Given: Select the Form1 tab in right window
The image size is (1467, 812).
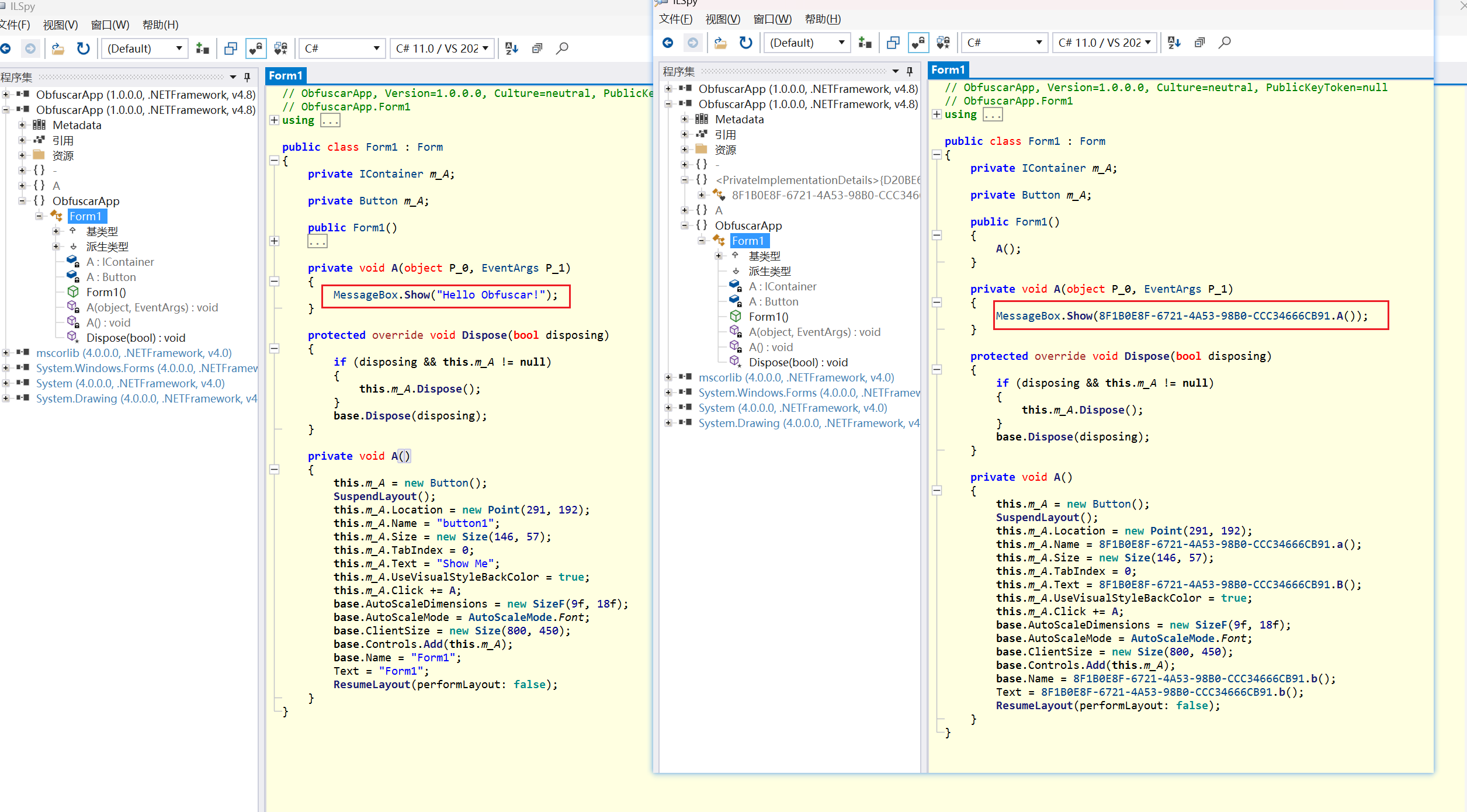Looking at the screenshot, I should [948, 70].
